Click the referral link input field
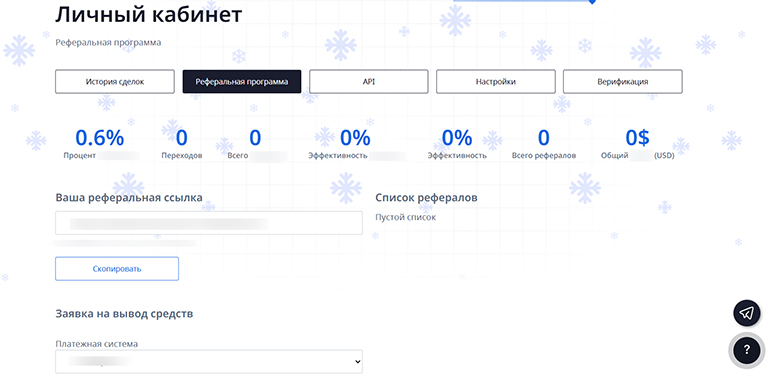 pos(209,223)
